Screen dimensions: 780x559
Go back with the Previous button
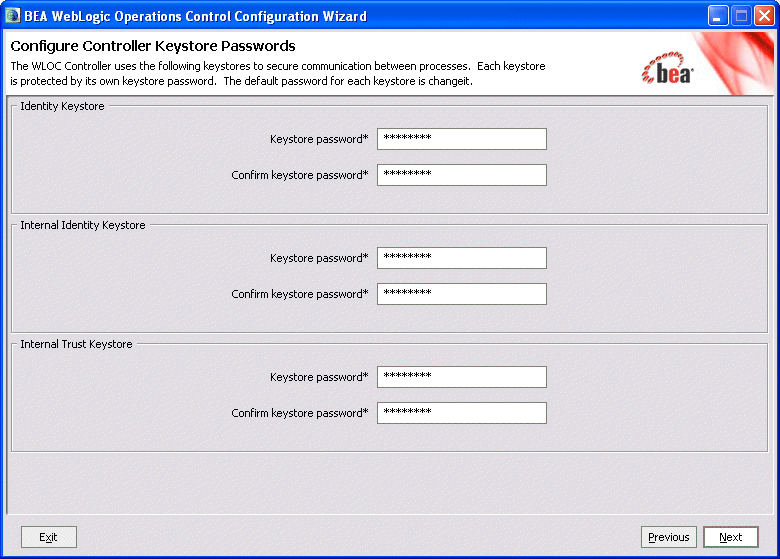click(669, 537)
